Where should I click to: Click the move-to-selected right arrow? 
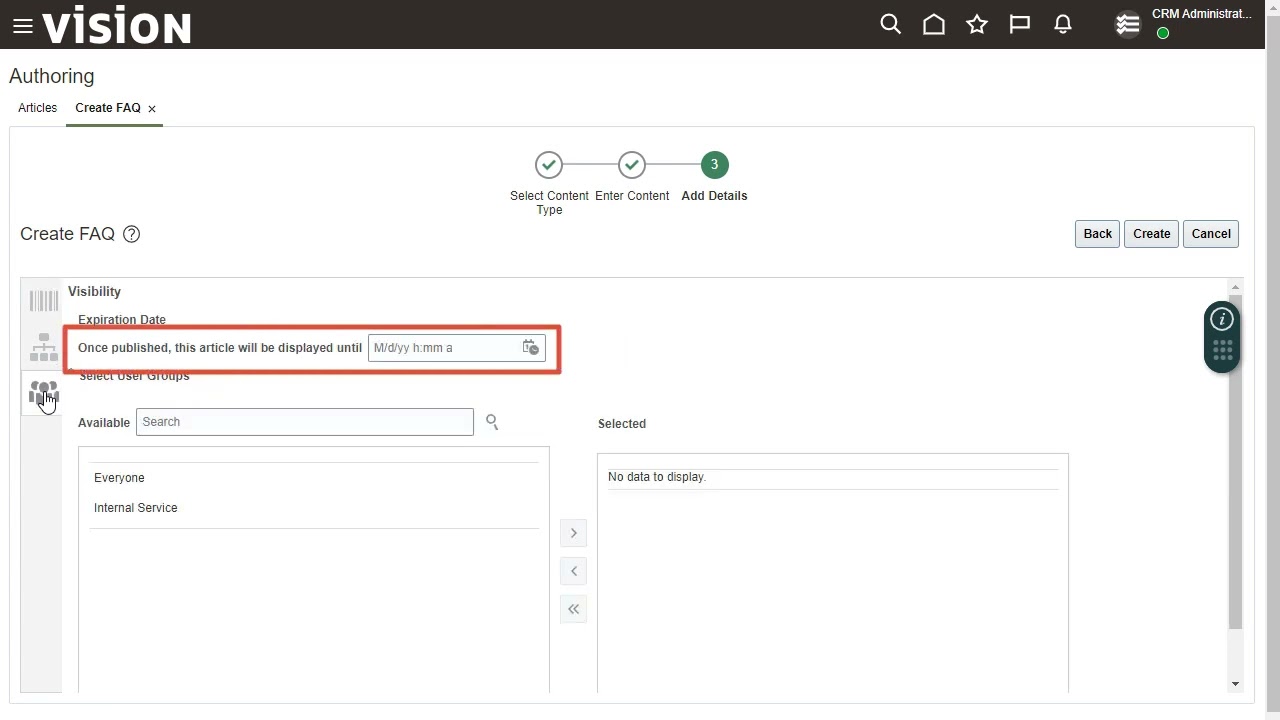[573, 533]
